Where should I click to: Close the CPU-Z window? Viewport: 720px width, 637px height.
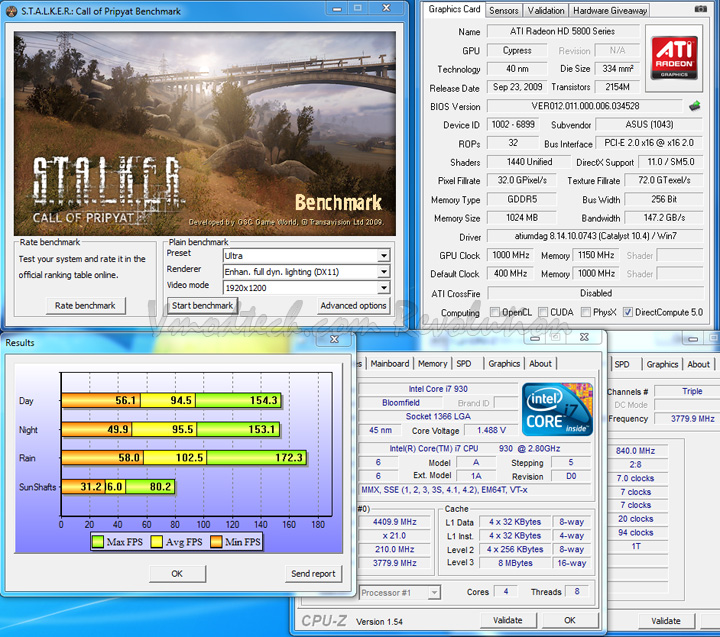pos(584,337)
